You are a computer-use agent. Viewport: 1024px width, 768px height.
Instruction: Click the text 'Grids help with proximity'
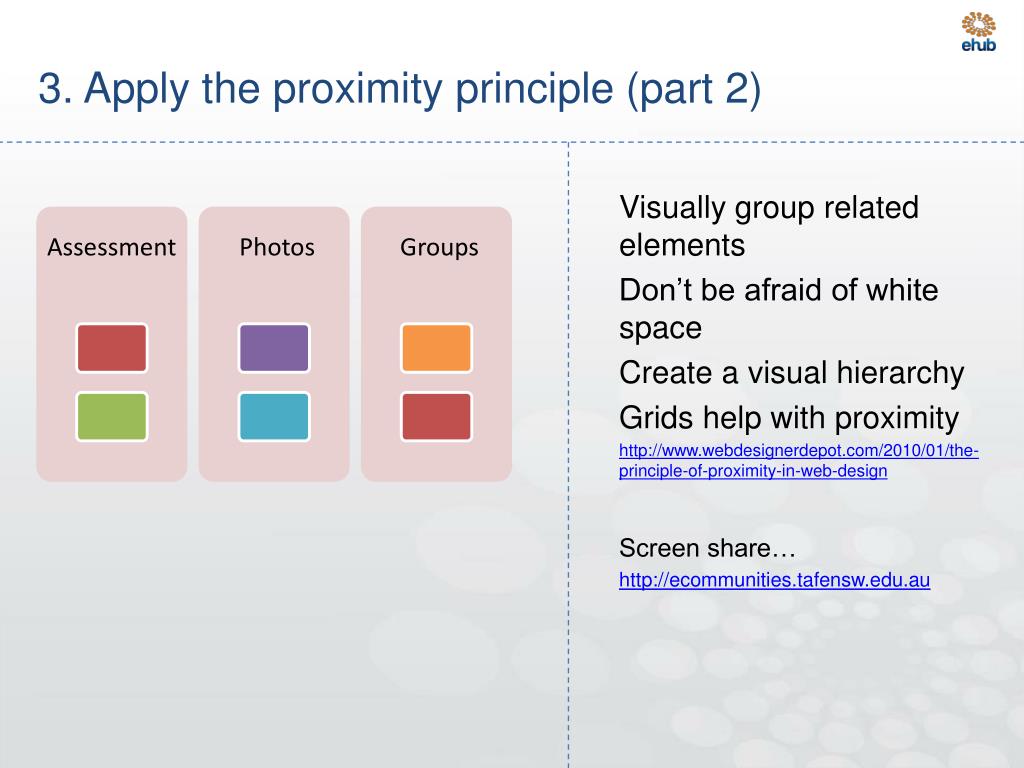(x=789, y=418)
